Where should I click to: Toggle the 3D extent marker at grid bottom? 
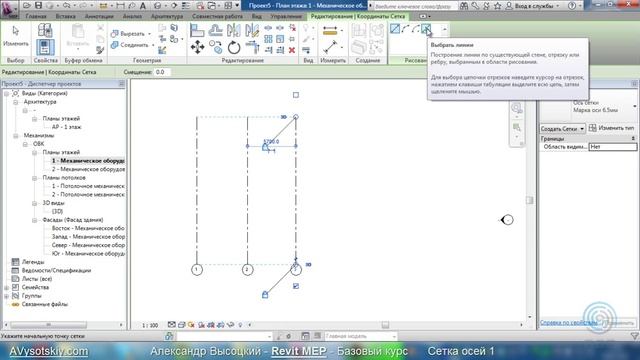tap(309, 264)
